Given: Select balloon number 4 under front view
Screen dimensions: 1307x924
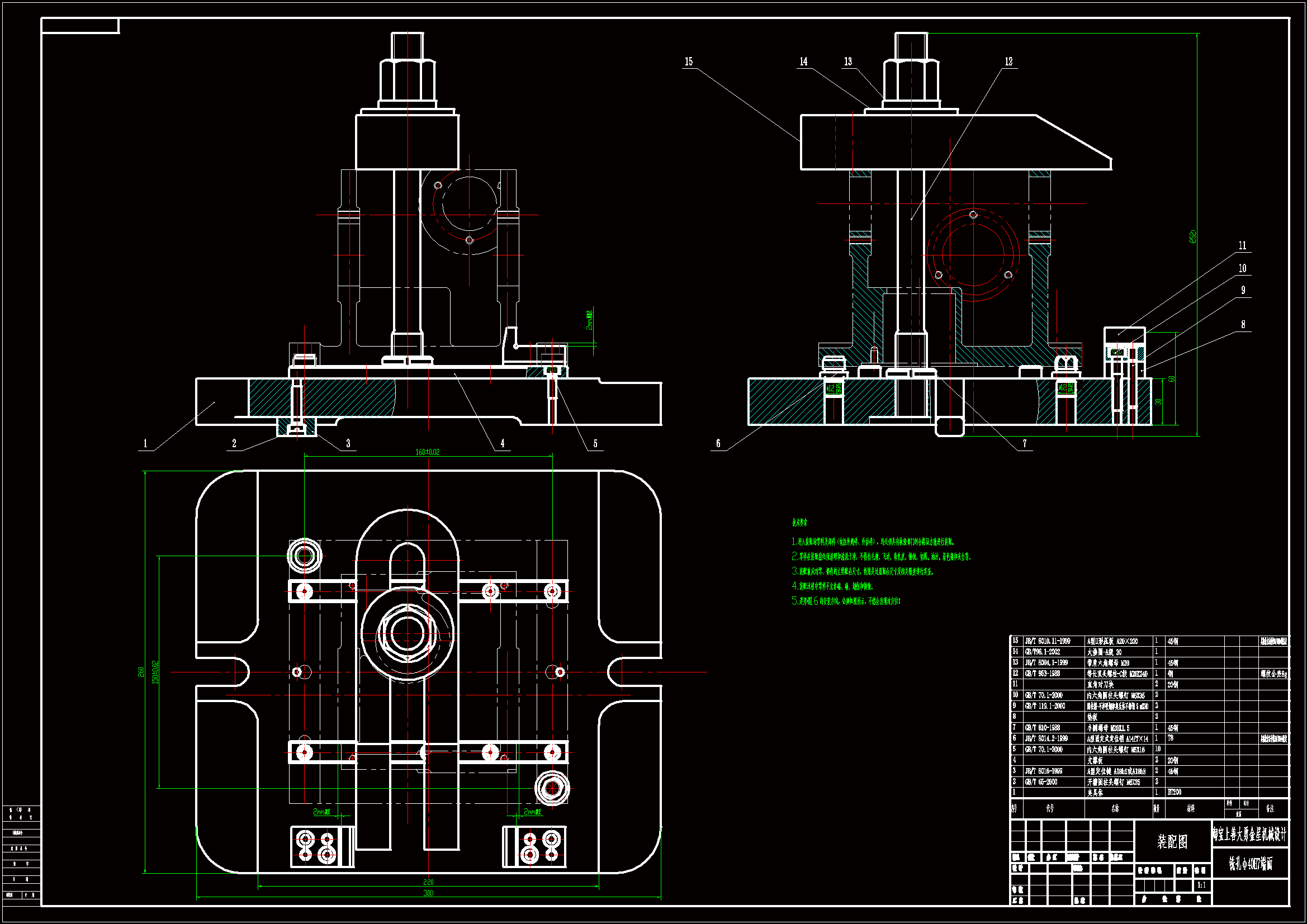Looking at the screenshot, I should [x=502, y=443].
